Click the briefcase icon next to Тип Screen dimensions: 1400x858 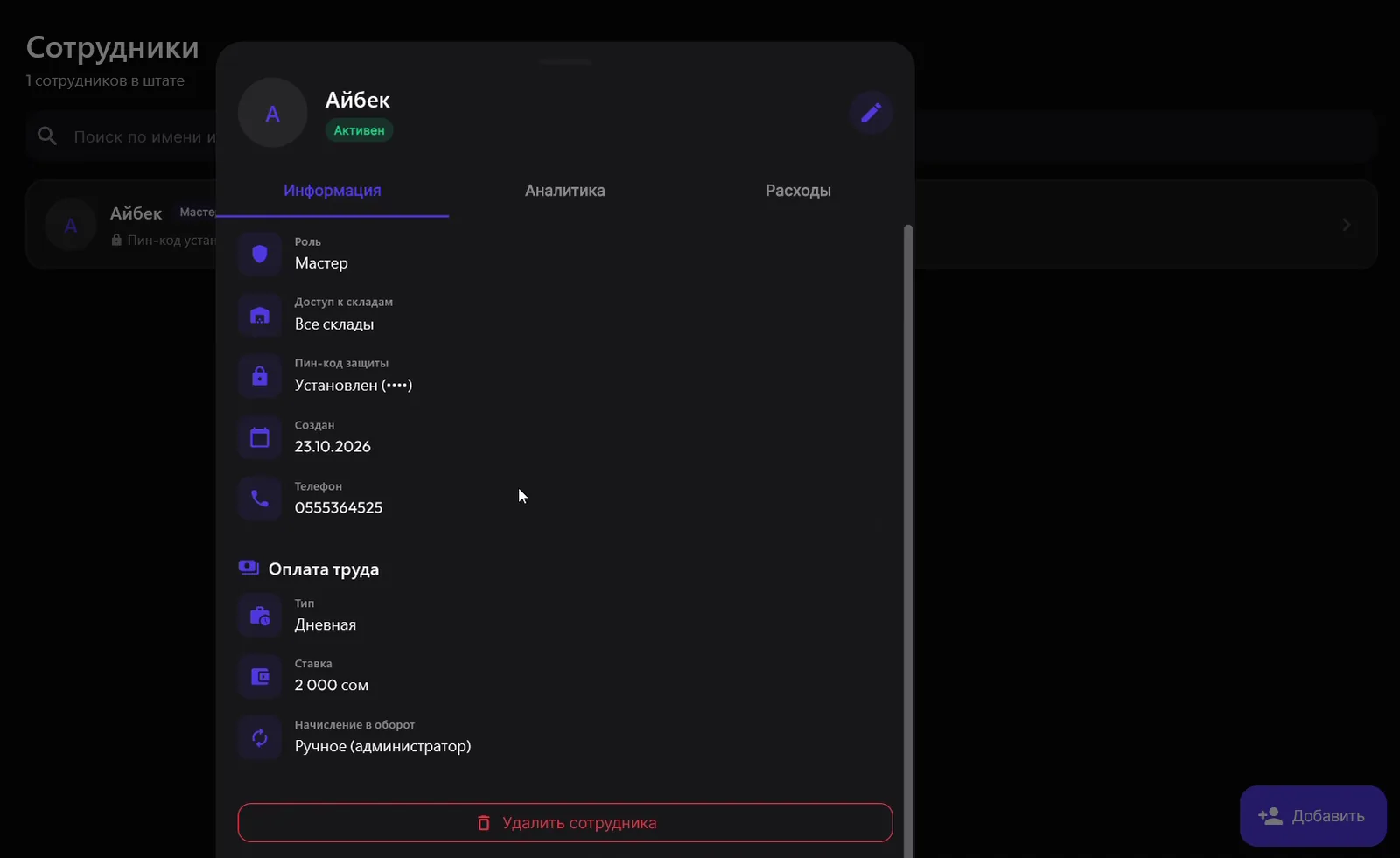pos(260,616)
